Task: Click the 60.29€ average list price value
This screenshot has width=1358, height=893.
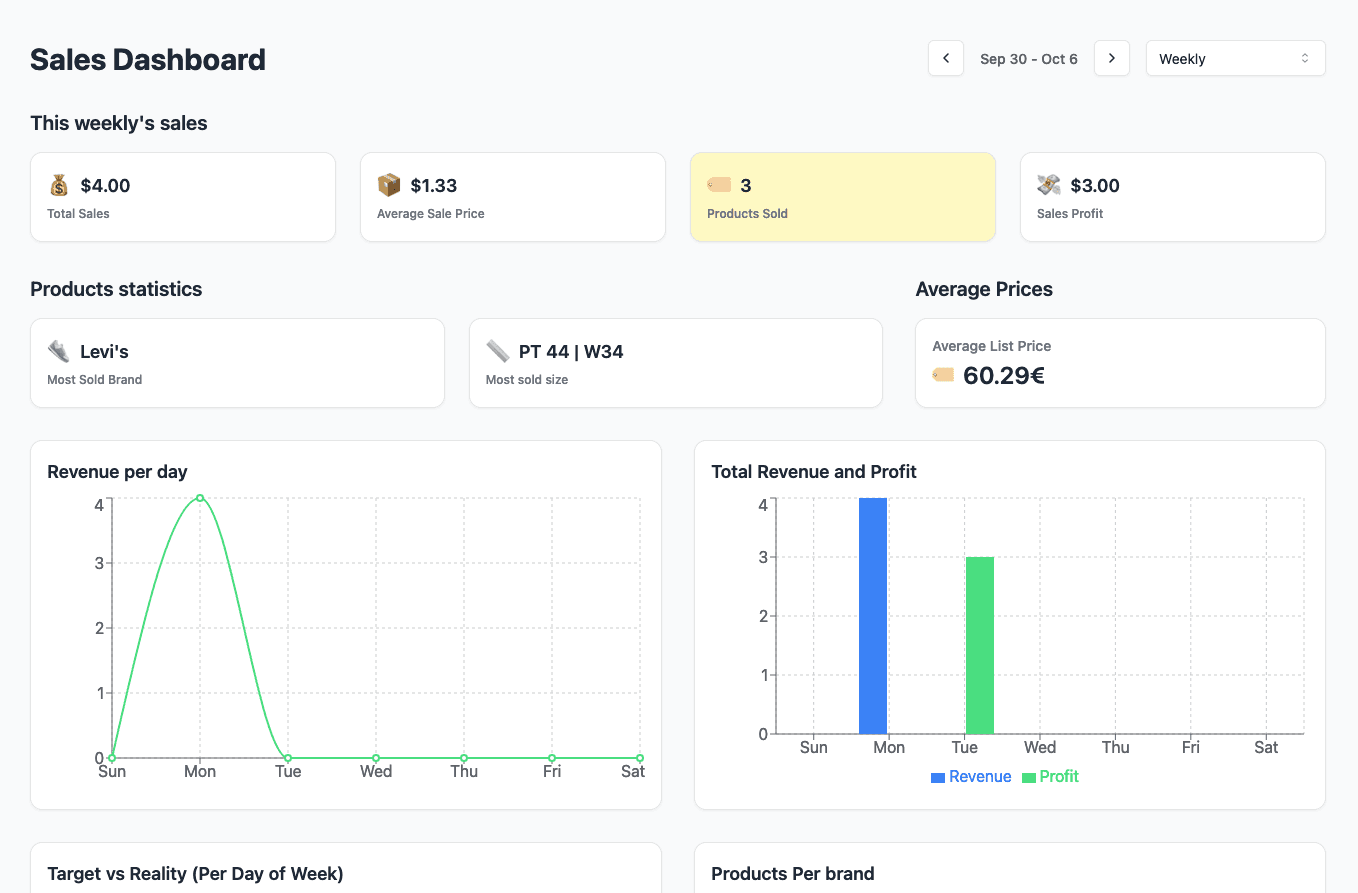Action: pyautogui.click(x=1004, y=376)
